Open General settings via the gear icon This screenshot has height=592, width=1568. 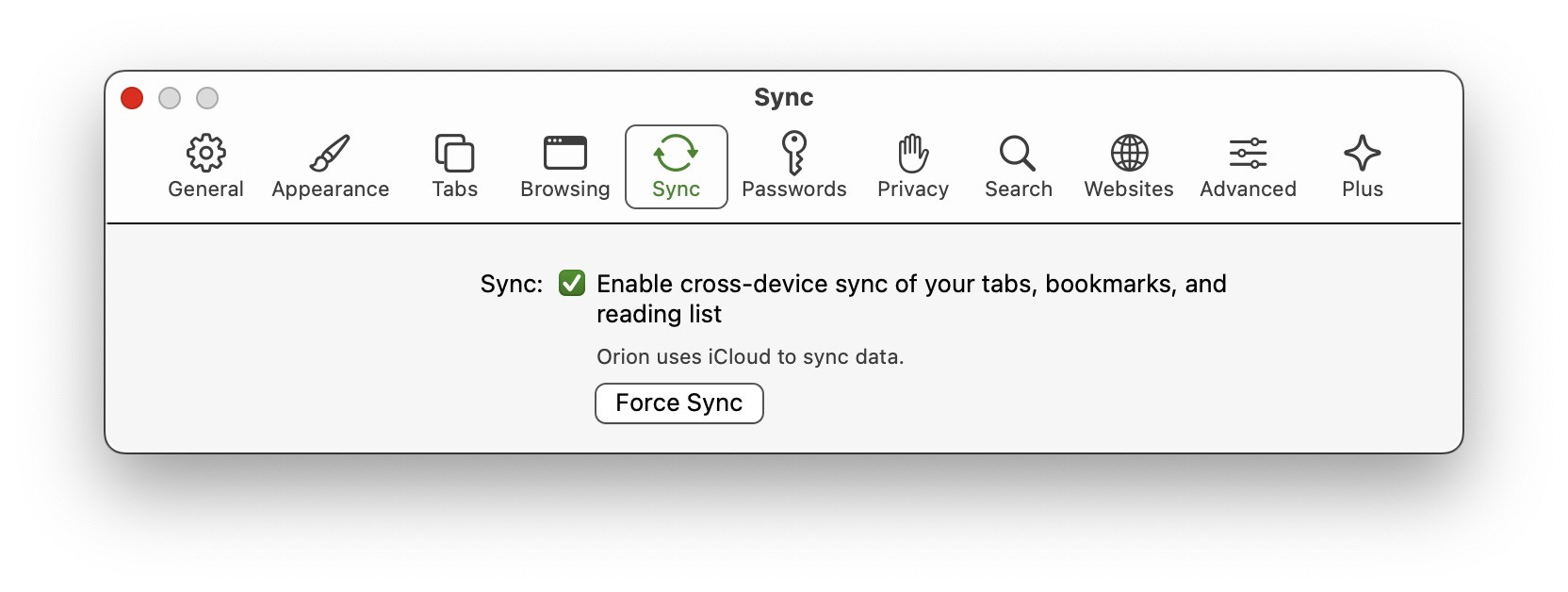tap(205, 153)
